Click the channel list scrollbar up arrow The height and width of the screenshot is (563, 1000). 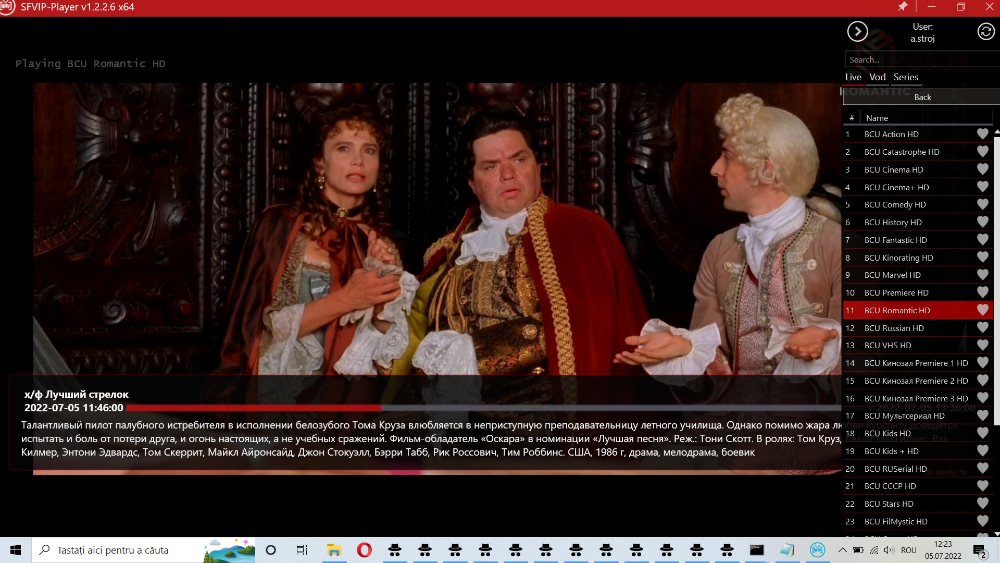point(997,131)
